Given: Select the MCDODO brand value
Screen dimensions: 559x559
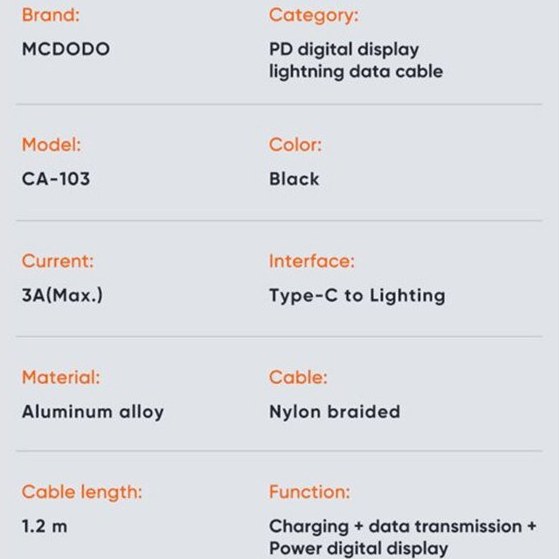Looking at the screenshot, I should click(66, 49).
